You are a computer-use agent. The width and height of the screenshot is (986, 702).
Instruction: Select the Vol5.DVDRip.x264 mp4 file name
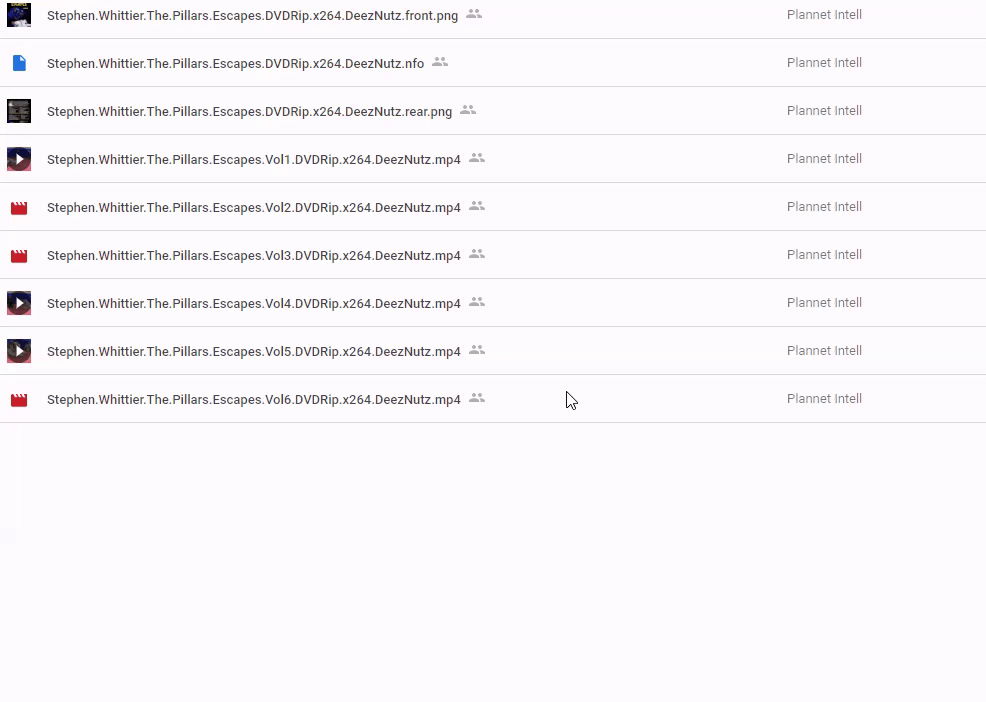[253, 351]
